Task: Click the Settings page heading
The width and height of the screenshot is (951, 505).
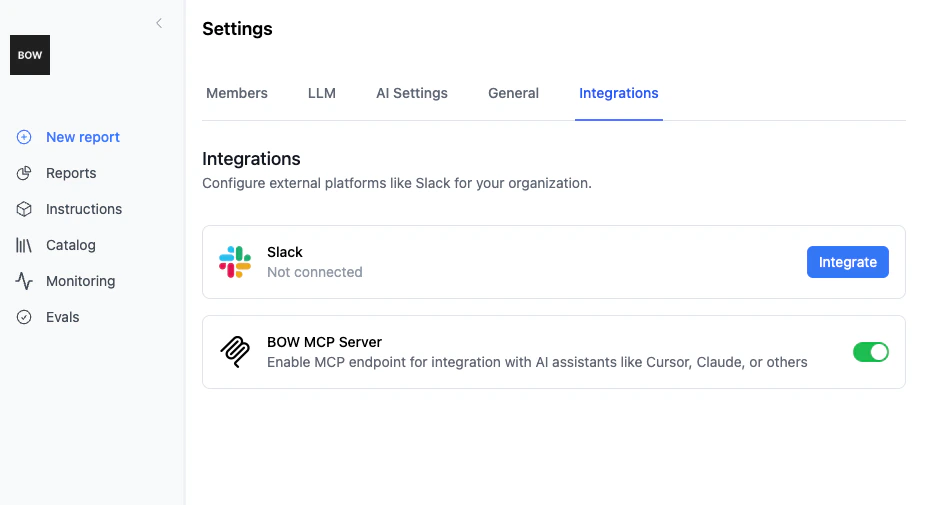Action: (237, 29)
